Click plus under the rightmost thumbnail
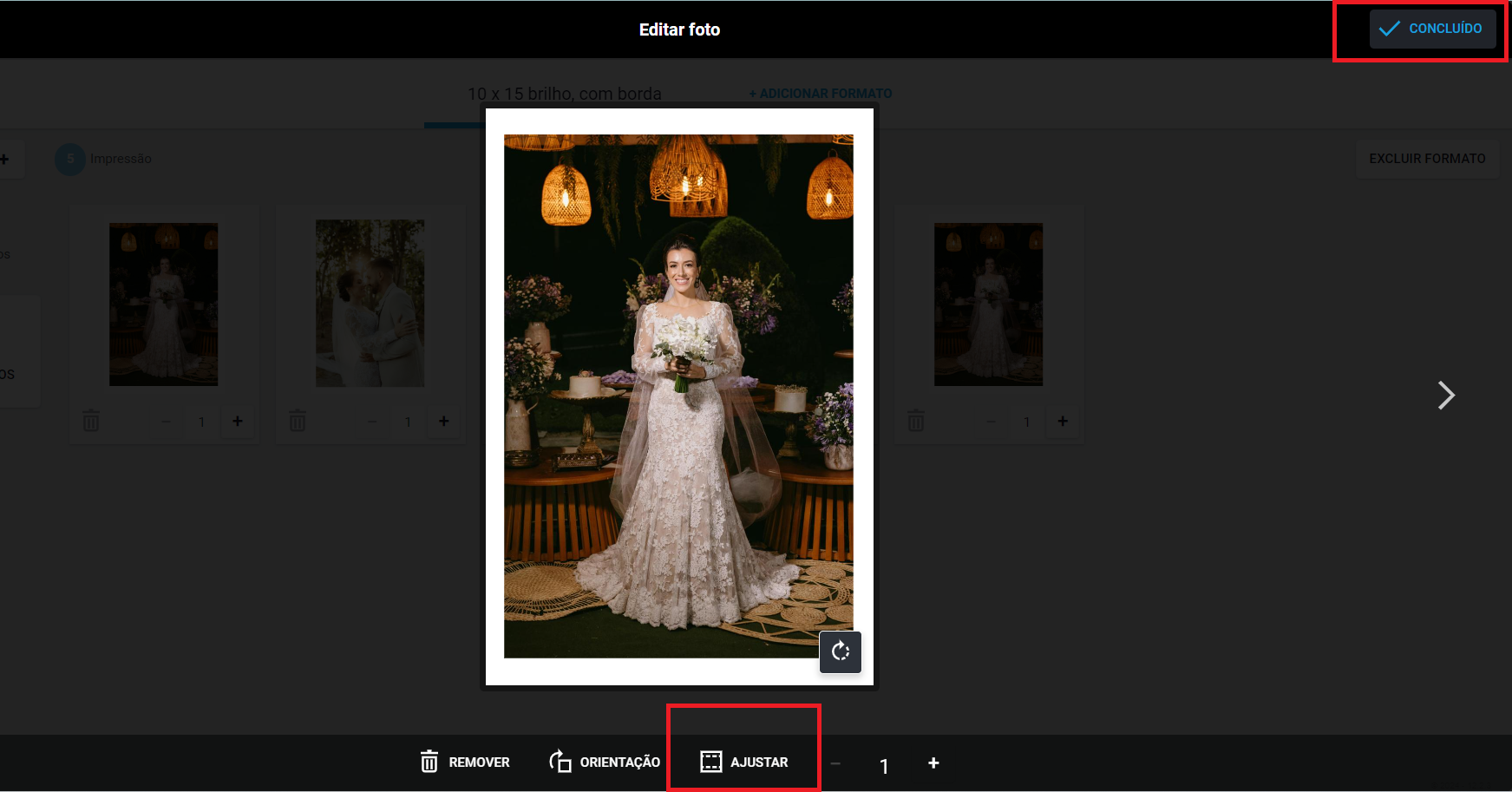This screenshot has height=792, width=1512. (1063, 421)
